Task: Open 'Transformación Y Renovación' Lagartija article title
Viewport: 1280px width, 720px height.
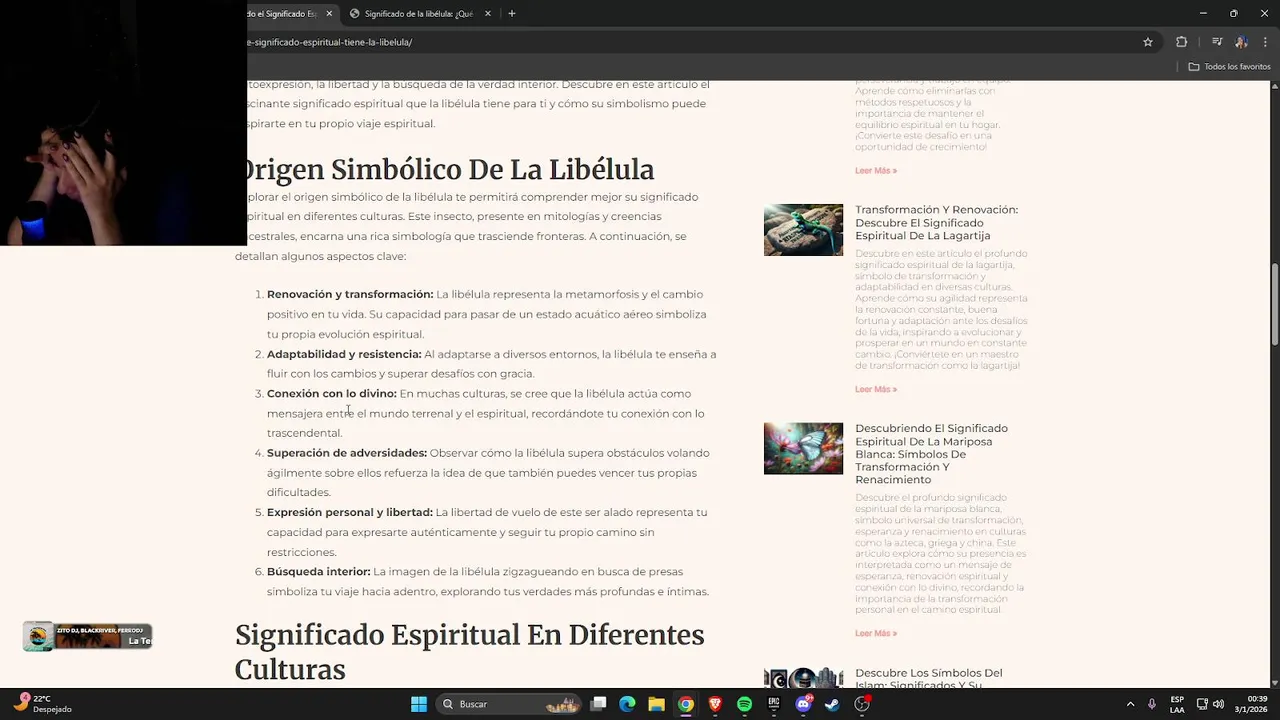Action: pyautogui.click(x=936, y=223)
